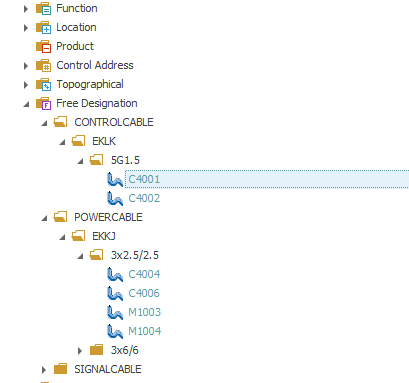The image size is (409, 383).
Task: Click the Function aspect folder icon
Action: click(43, 9)
